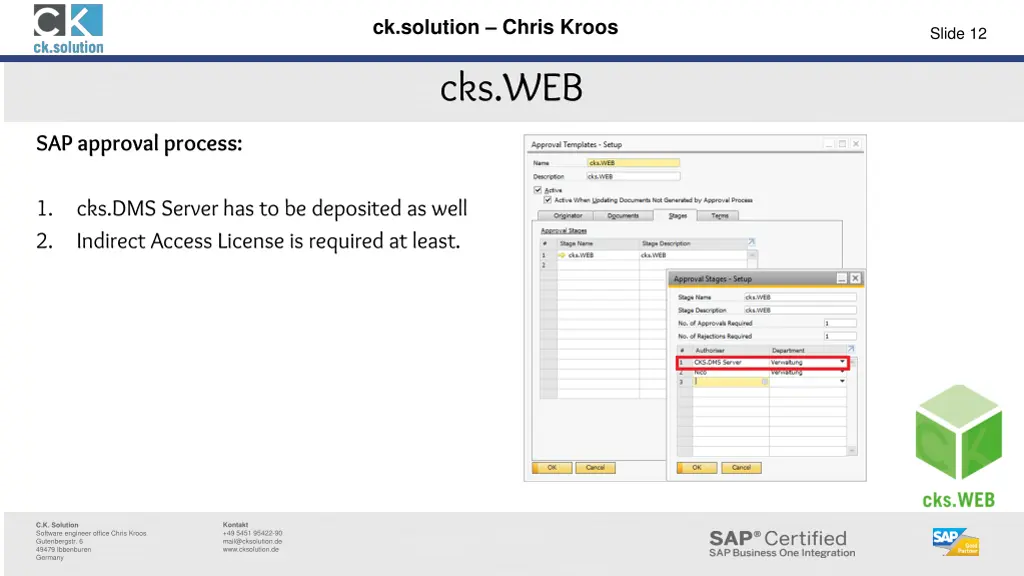Click the SAP Gold Partner badge
The width and height of the screenshot is (1024, 576).
(x=956, y=542)
